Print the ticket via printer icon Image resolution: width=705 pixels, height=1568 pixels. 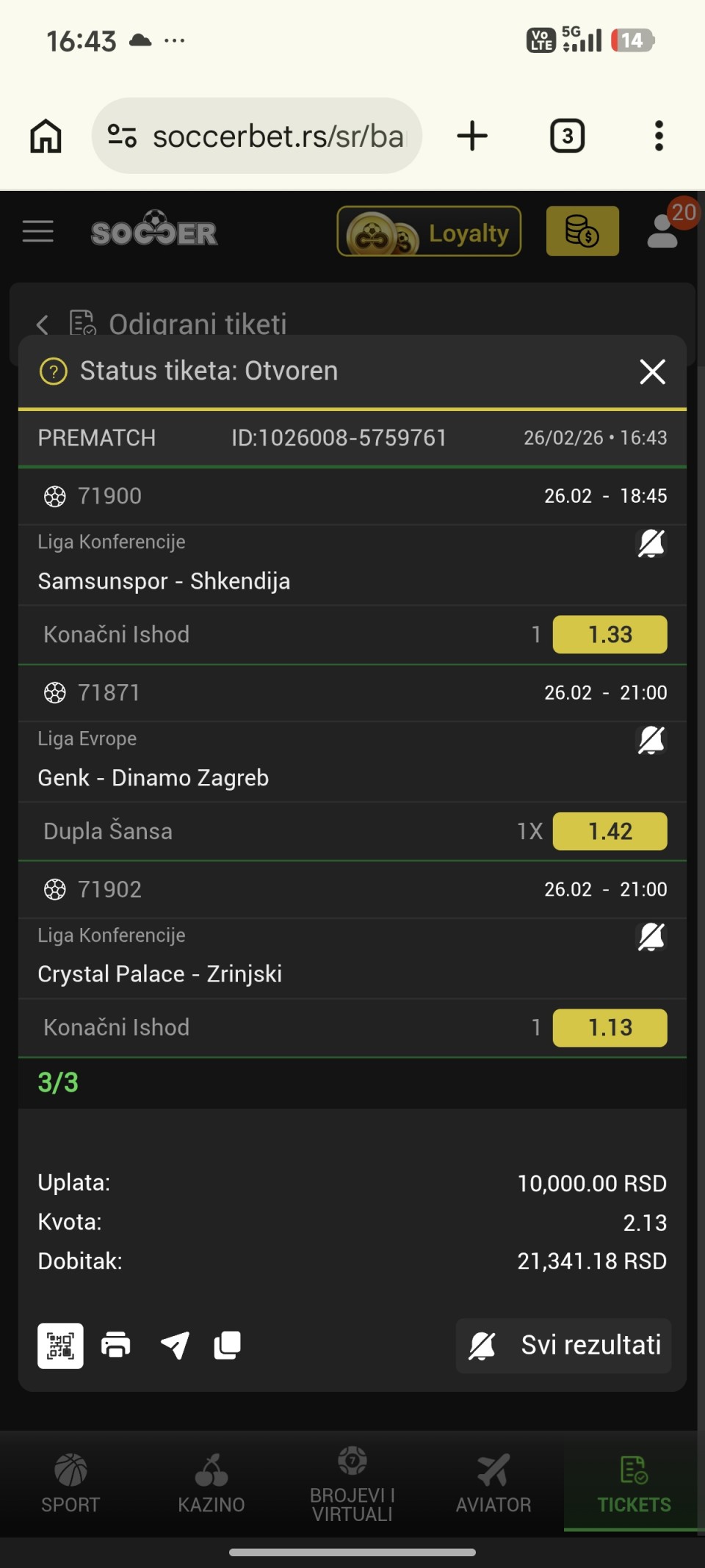116,1346
